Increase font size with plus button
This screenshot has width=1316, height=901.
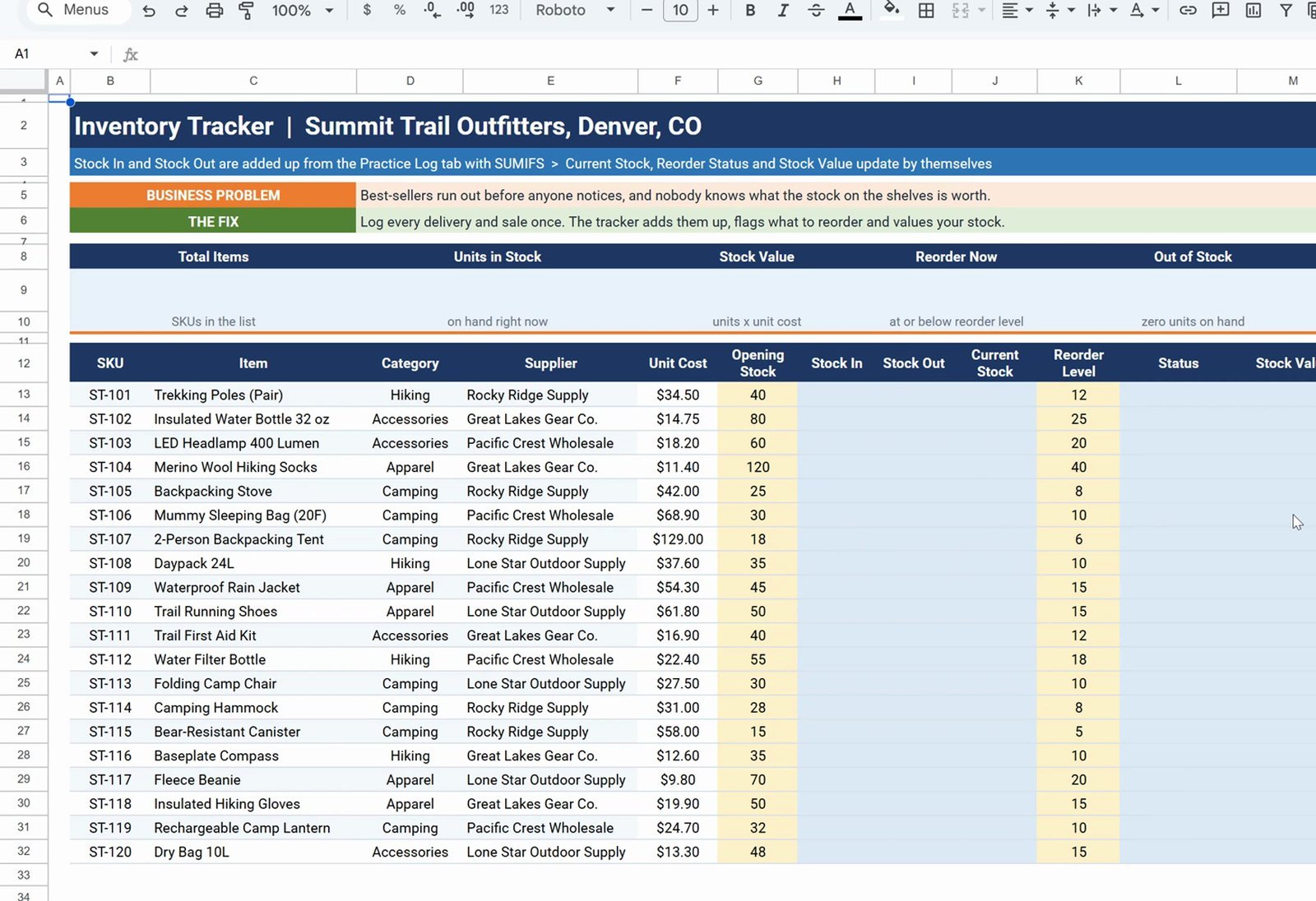click(713, 10)
